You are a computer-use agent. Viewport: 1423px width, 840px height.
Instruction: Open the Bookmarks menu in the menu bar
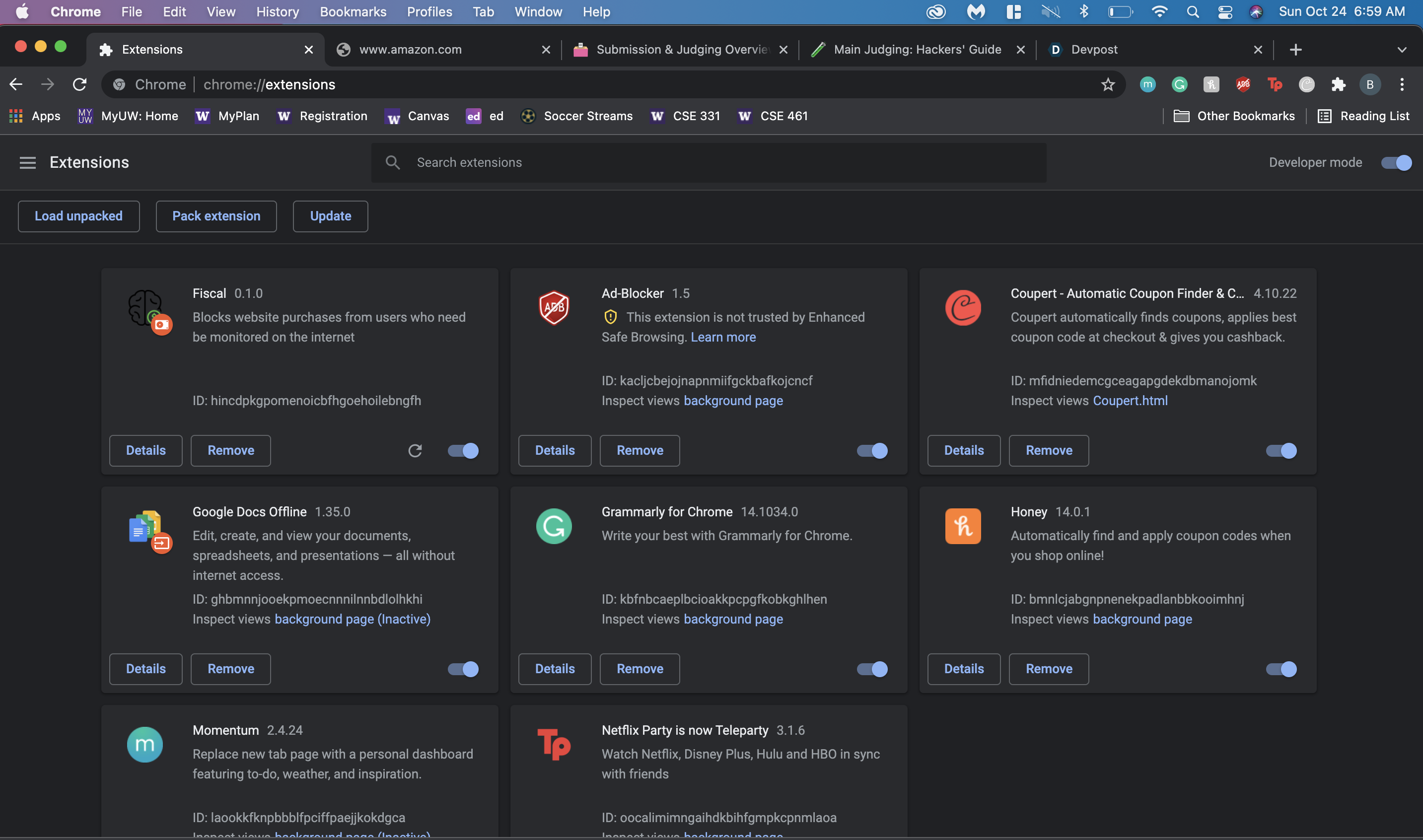[x=353, y=12]
